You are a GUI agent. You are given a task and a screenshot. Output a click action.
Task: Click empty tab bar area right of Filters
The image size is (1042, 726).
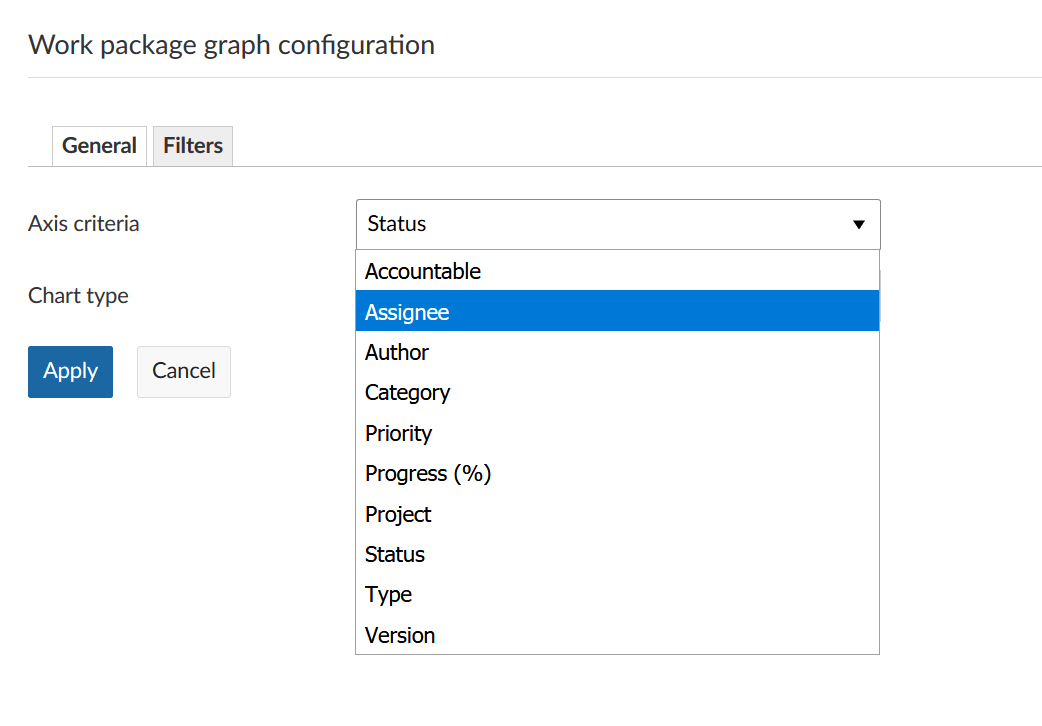tap(600, 146)
